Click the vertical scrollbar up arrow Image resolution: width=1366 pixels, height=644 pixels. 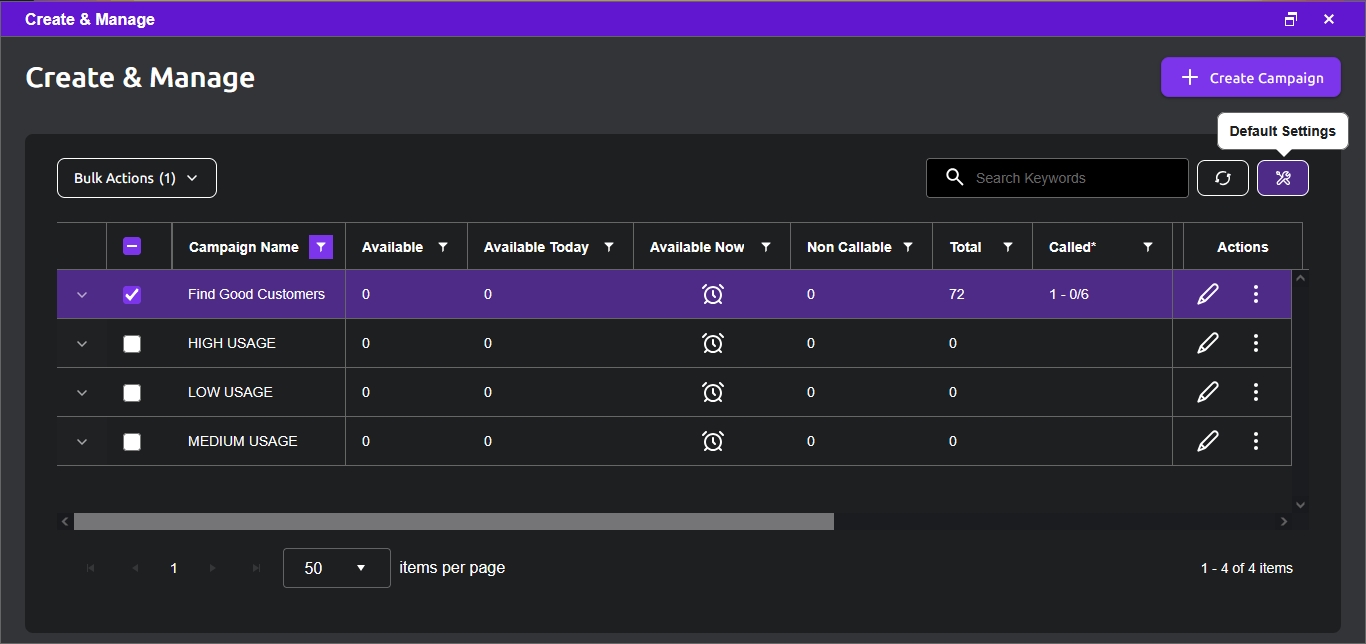pos(1300,277)
